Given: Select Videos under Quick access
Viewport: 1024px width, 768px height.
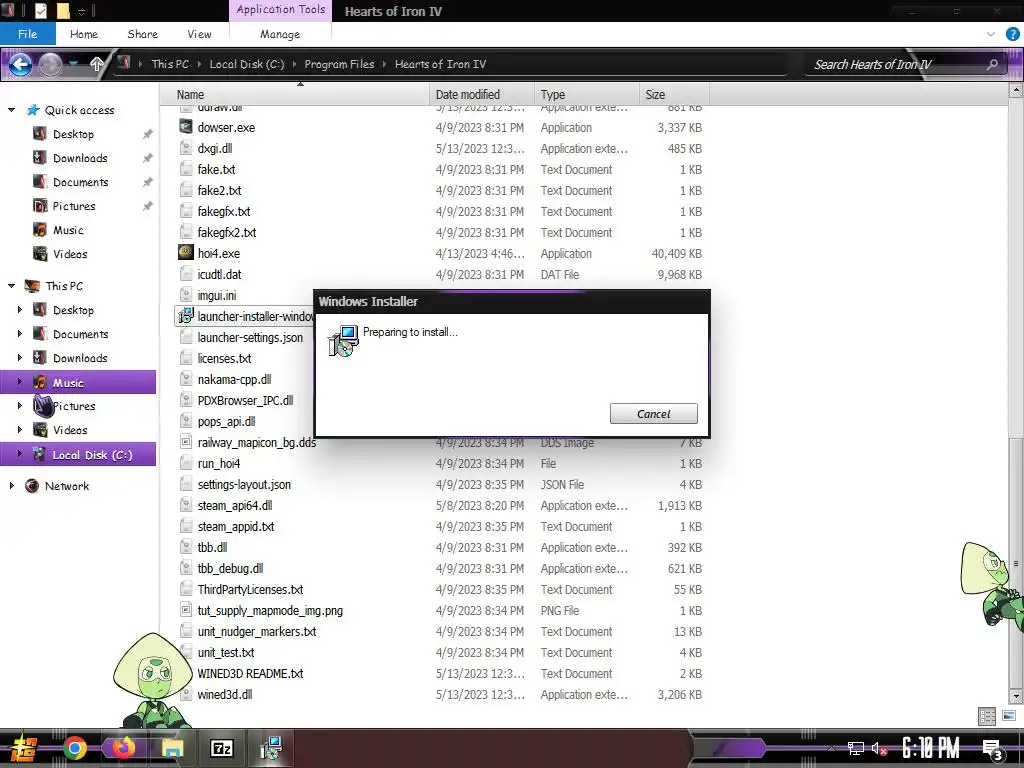Looking at the screenshot, I should point(70,254).
